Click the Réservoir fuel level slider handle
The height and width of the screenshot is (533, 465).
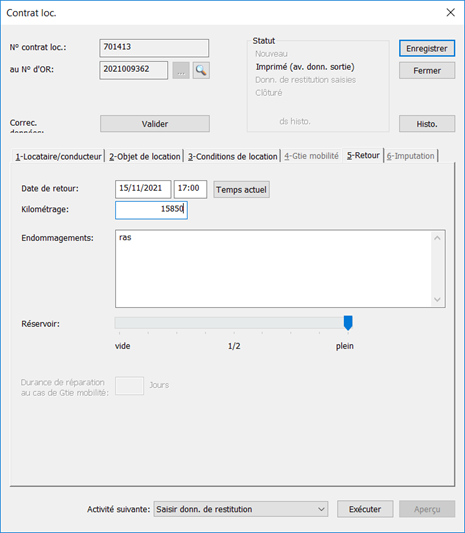click(x=348, y=323)
